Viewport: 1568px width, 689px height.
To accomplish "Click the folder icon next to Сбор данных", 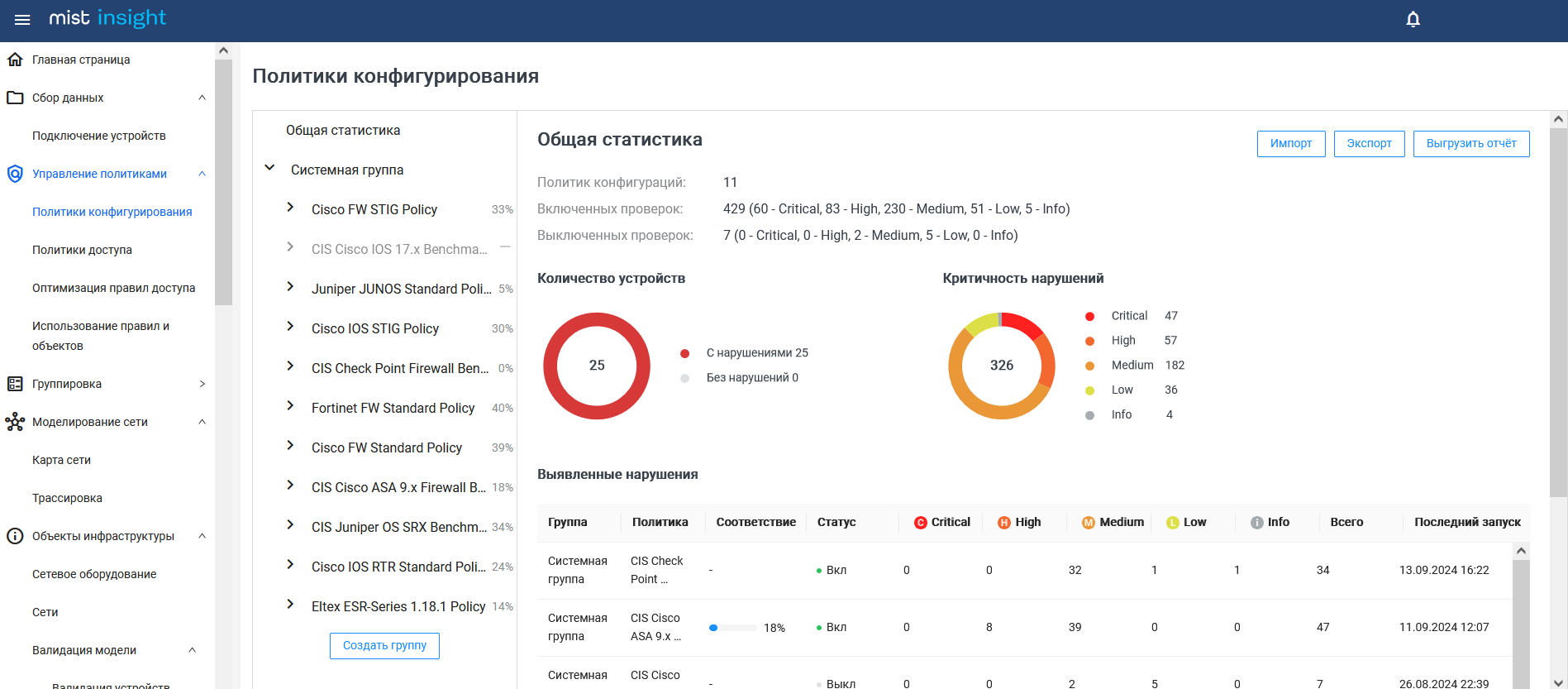I will pos(15,98).
